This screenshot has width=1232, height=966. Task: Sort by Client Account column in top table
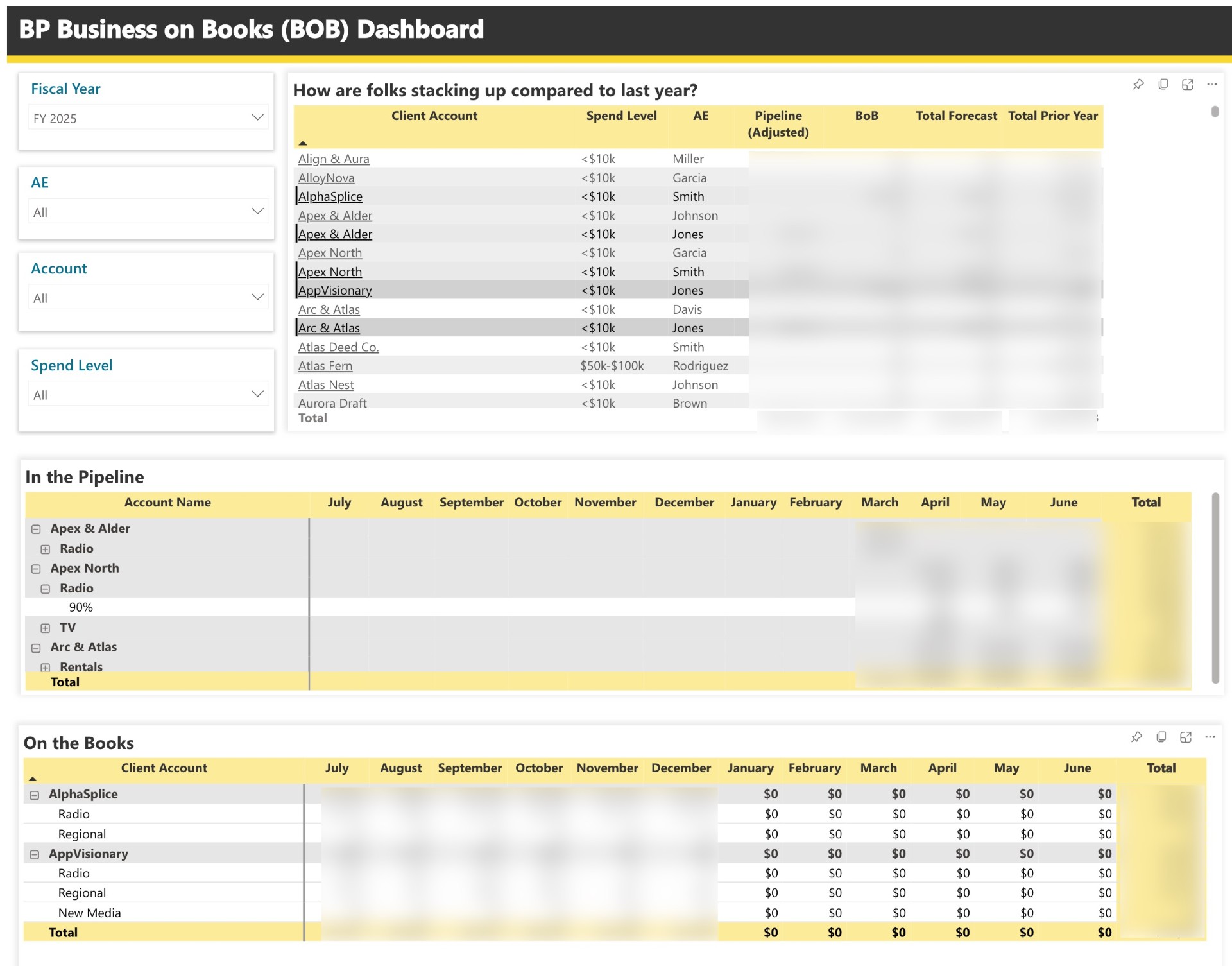(x=434, y=116)
